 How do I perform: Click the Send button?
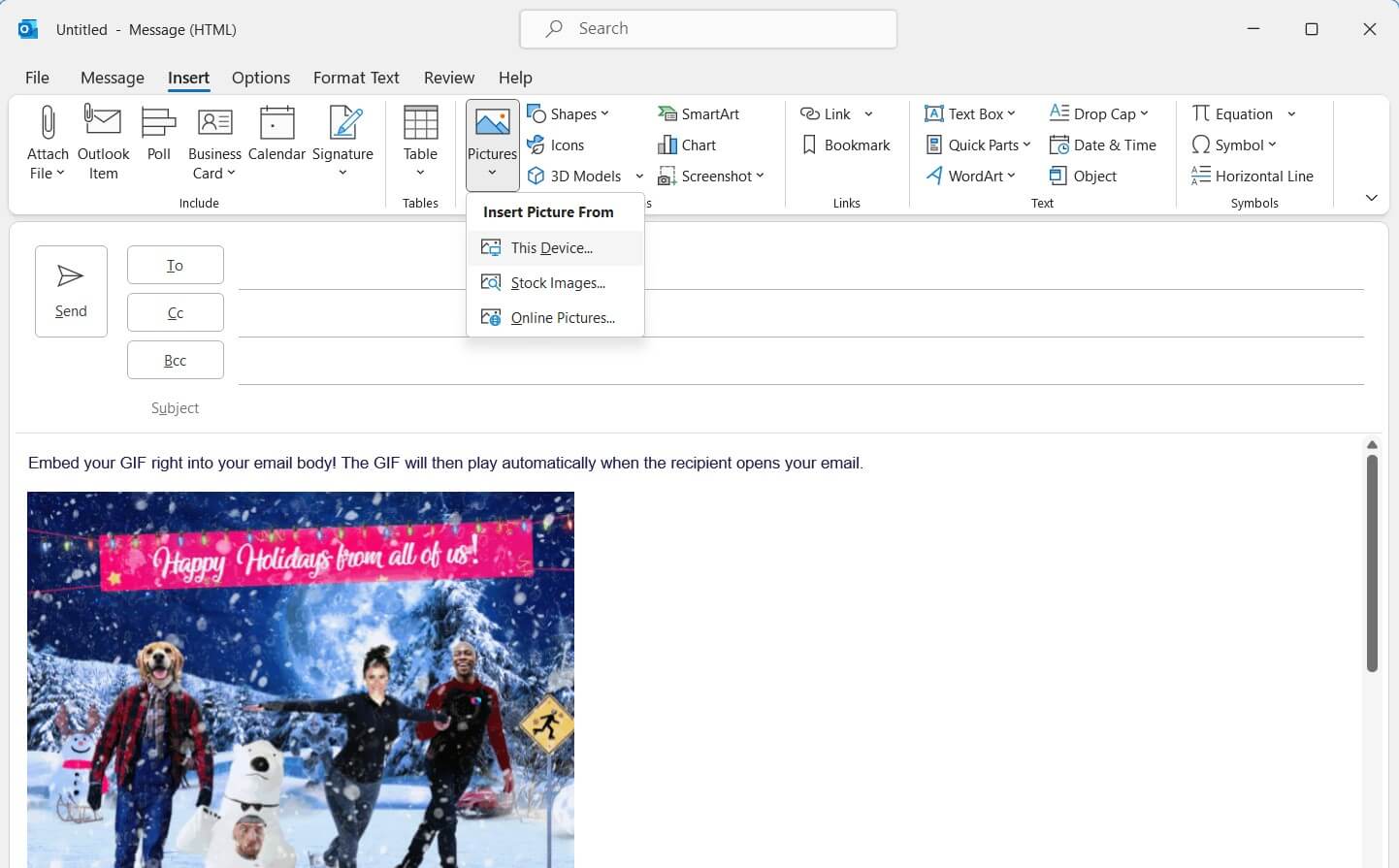[70, 290]
